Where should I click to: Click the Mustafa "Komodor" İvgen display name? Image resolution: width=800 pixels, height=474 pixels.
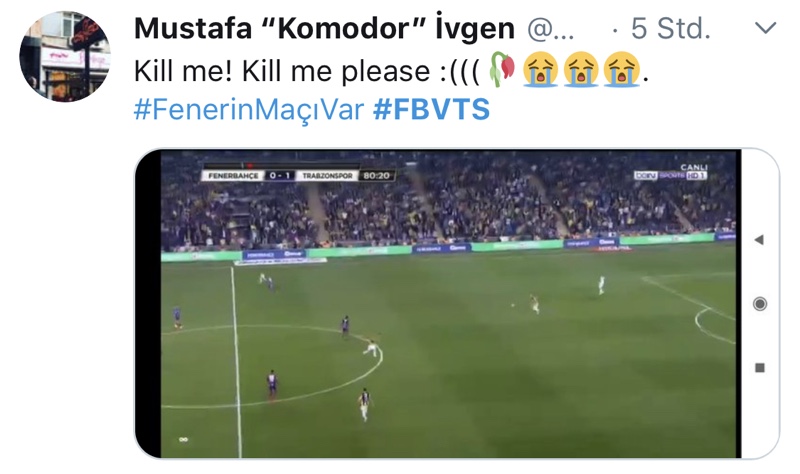tap(324, 28)
